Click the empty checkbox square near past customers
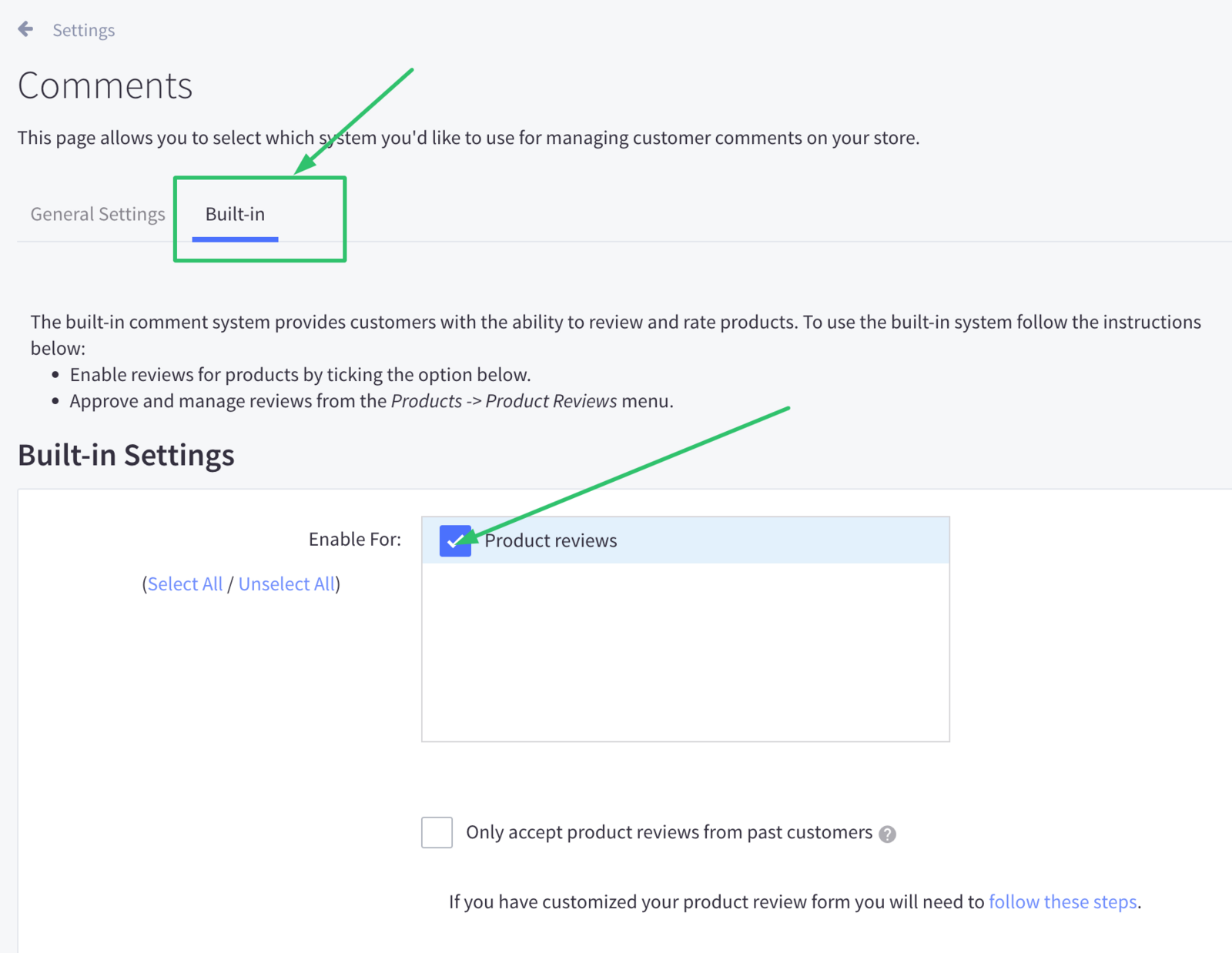Screen dimensions: 1232x953 click(x=436, y=832)
